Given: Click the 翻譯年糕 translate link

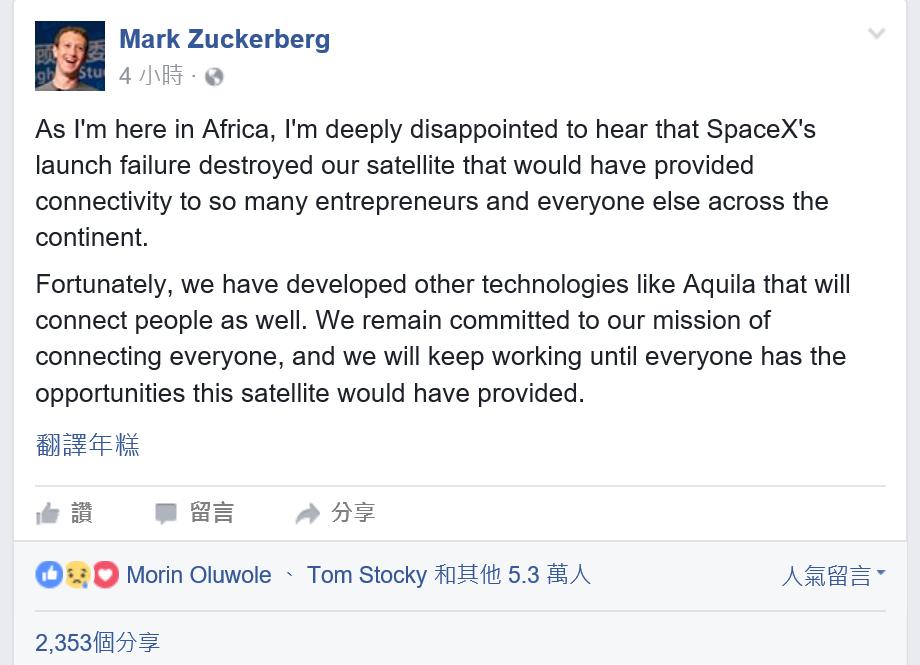Looking at the screenshot, I should (87, 445).
